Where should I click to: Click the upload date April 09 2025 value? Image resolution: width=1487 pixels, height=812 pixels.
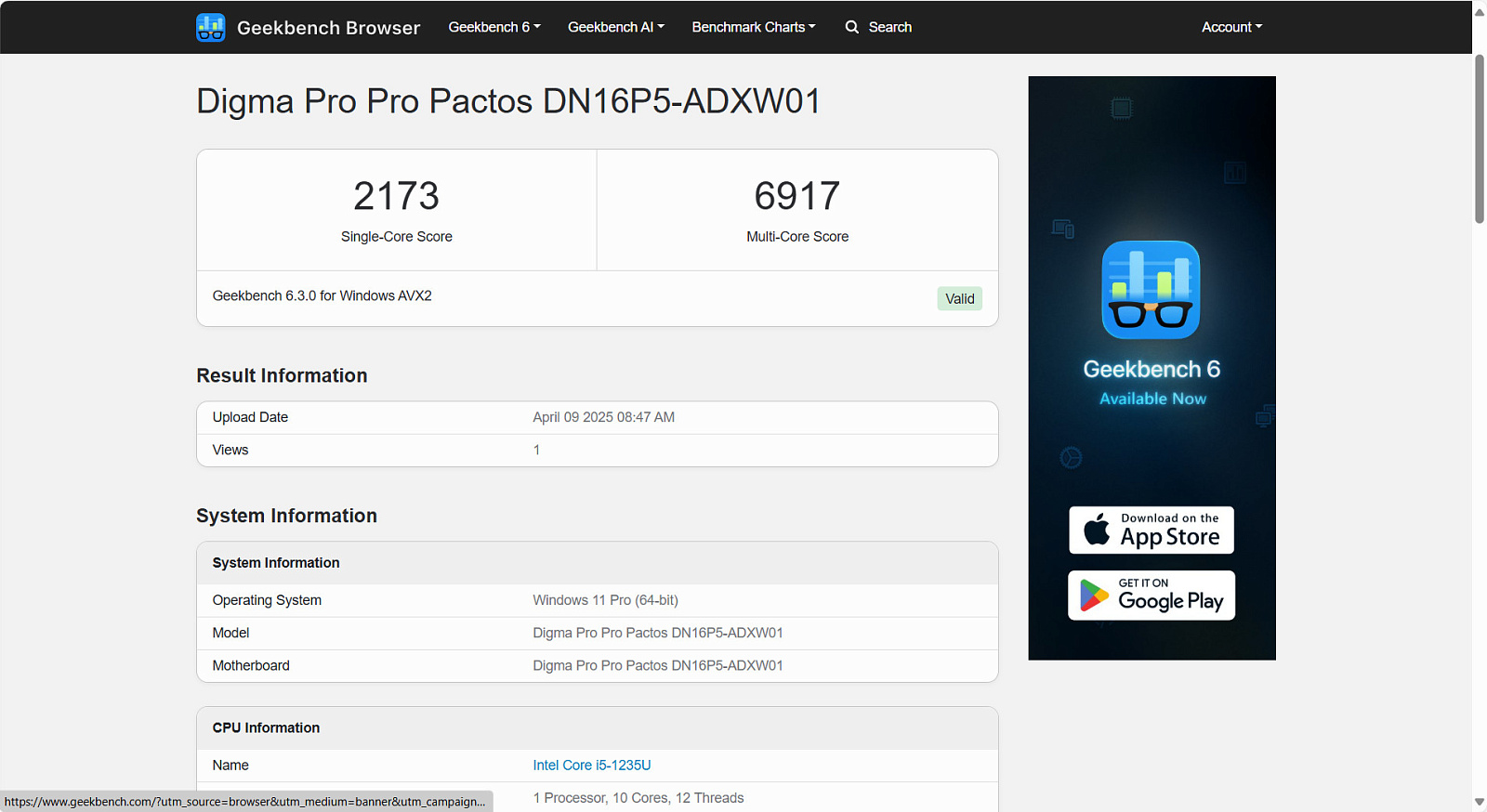[604, 417]
